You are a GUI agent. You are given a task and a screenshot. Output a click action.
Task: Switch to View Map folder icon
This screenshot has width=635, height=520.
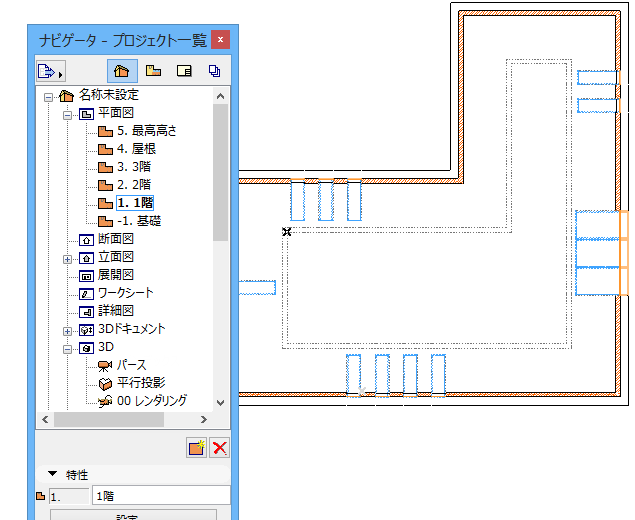[x=153, y=71]
